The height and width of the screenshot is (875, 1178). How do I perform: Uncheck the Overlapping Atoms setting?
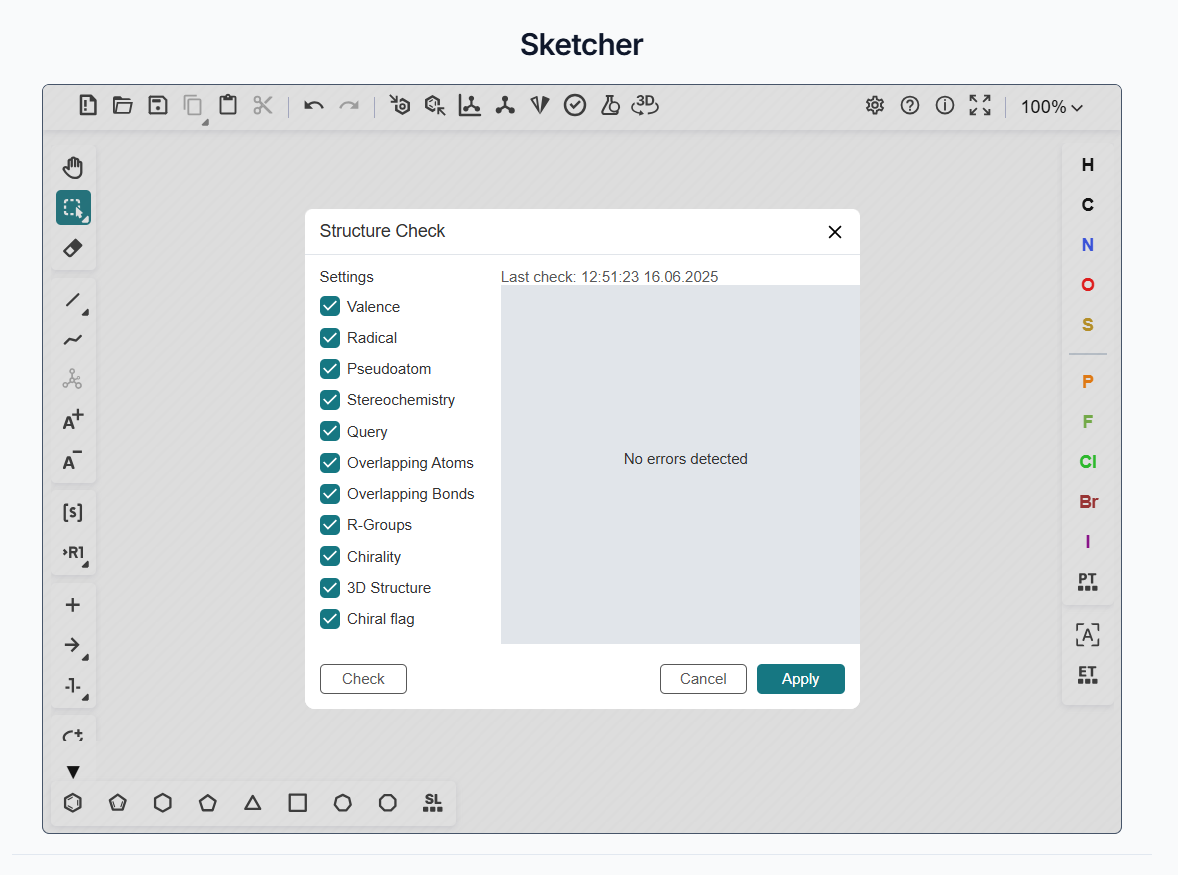click(x=330, y=462)
